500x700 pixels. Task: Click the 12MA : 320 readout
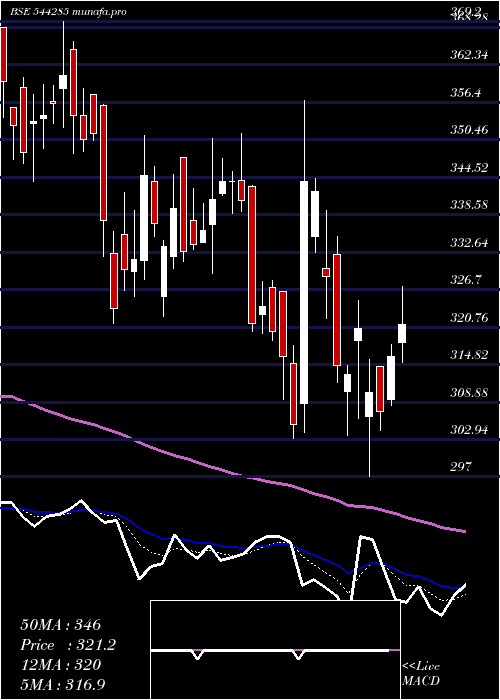[60, 665]
